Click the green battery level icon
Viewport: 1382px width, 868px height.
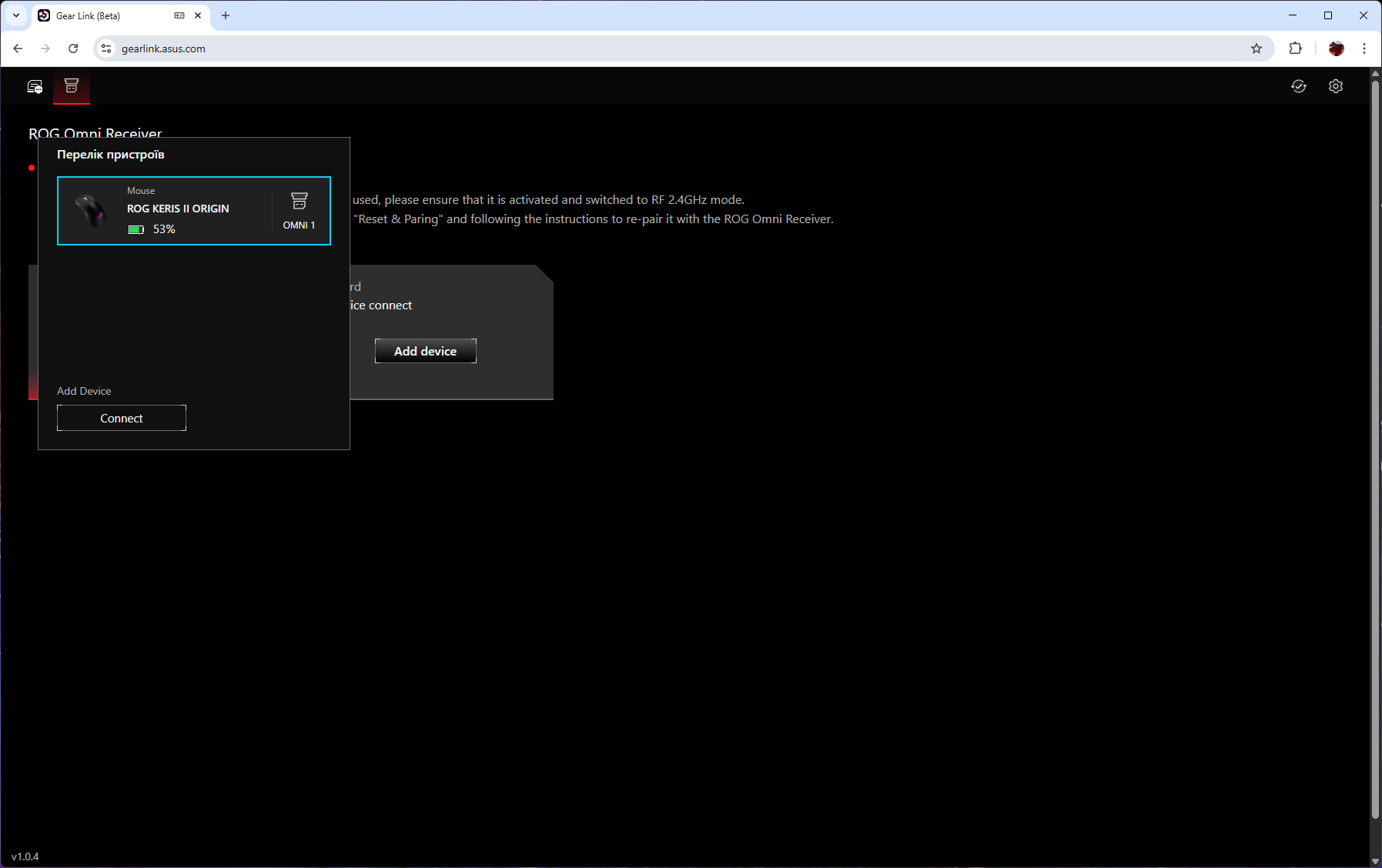[136, 229]
